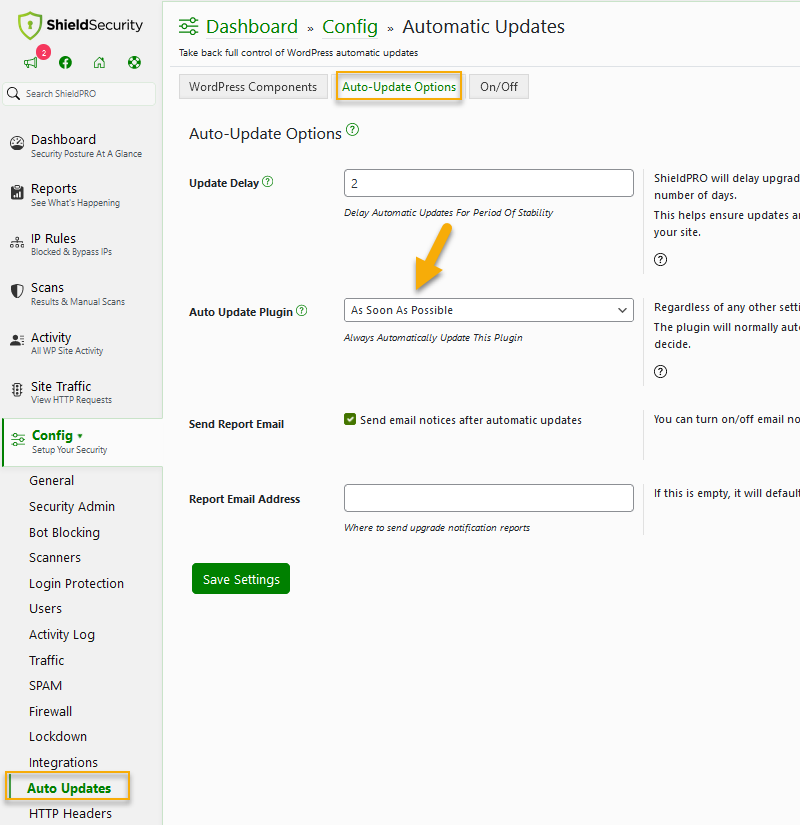This screenshot has width=800, height=825.
Task: Open Scans in the sidebar
Action: [x=47, y=287]
